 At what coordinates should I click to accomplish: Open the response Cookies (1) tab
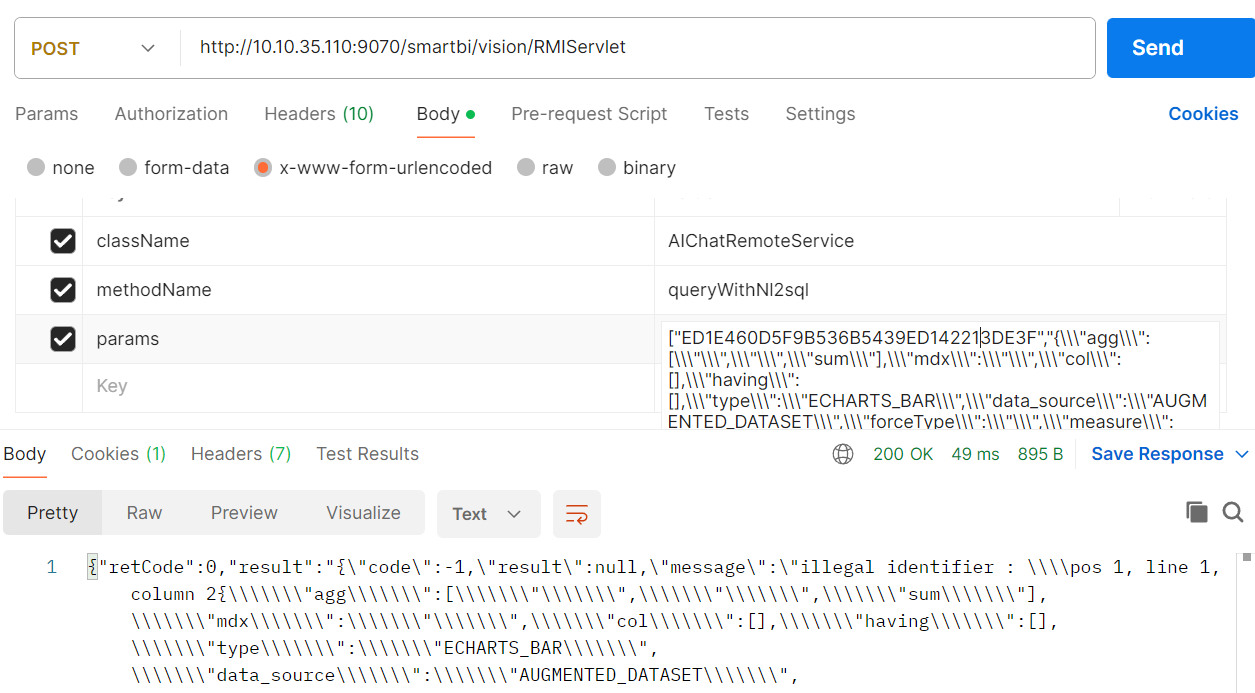coord(118,454)
